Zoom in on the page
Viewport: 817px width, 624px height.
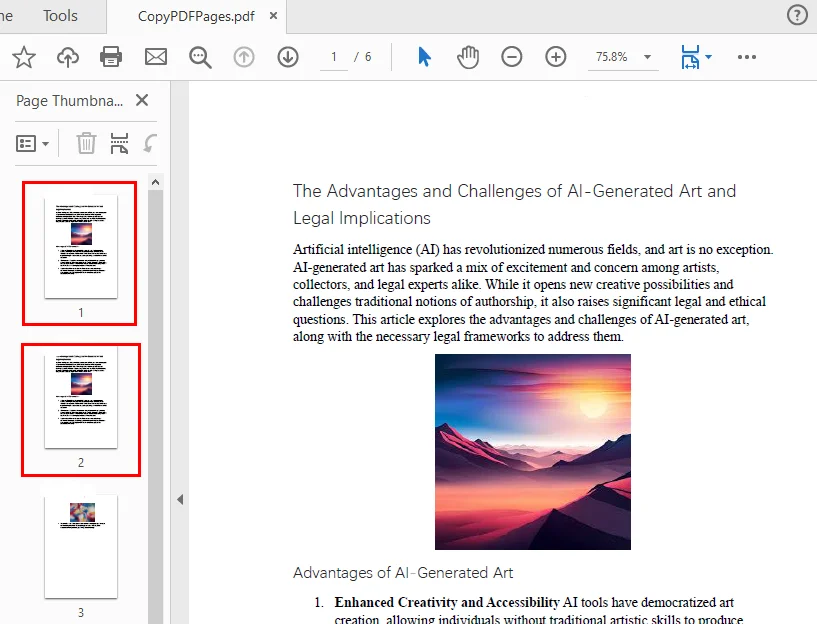tap(555, 57)
